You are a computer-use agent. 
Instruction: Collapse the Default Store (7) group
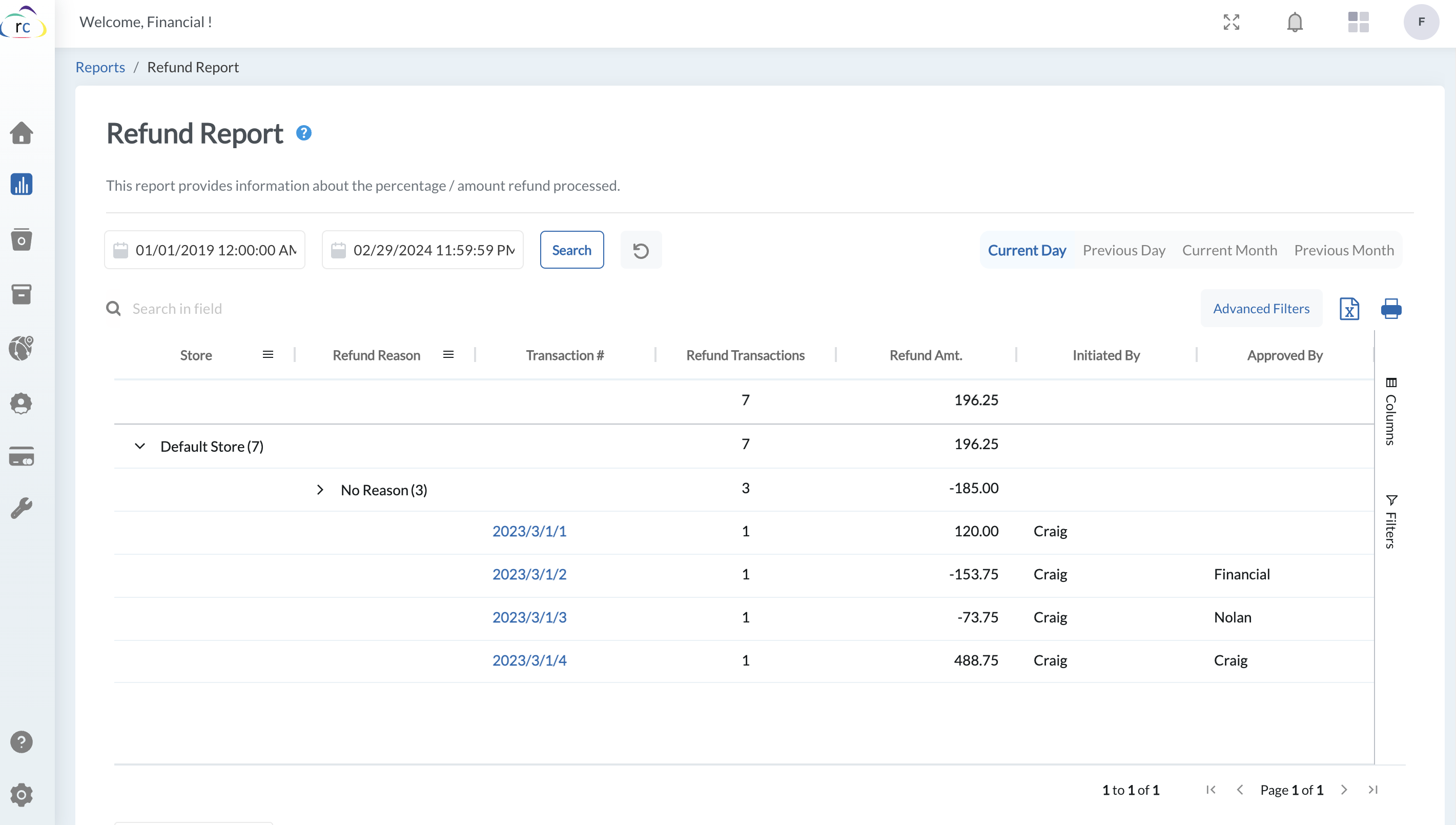pyautogui.click(x=139, y=446)
